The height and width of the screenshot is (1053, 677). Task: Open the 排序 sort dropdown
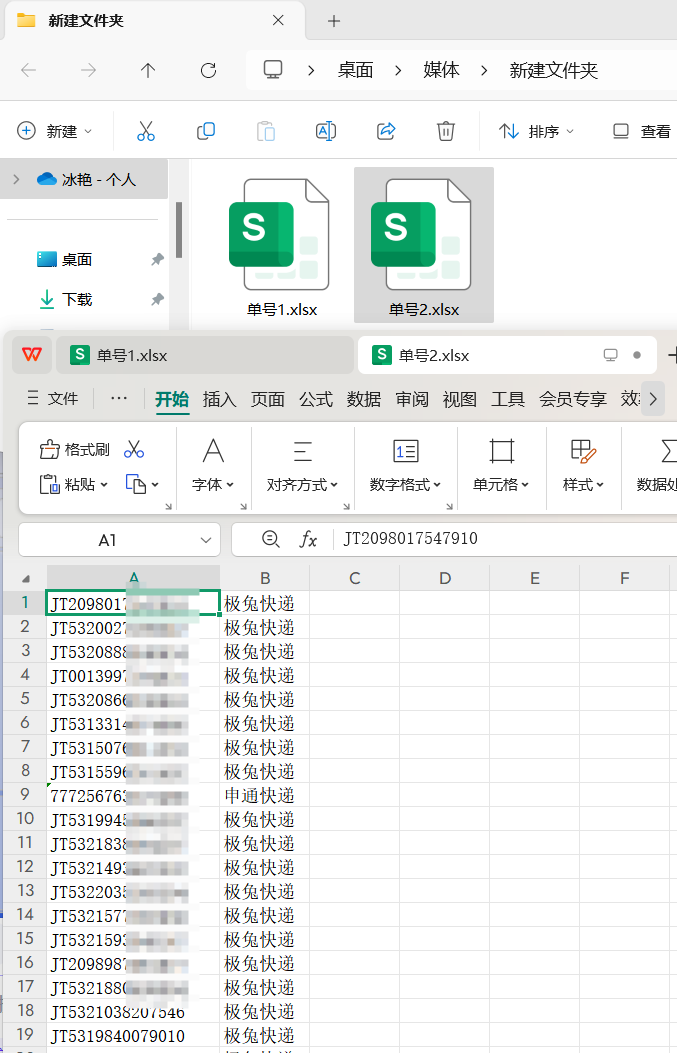pos(537,131)
